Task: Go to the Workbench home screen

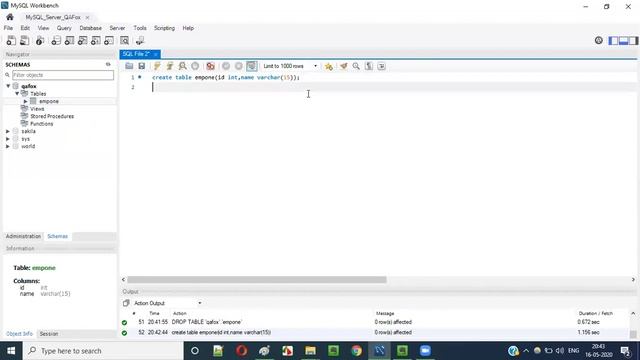Action: click(x=10, y=17)
